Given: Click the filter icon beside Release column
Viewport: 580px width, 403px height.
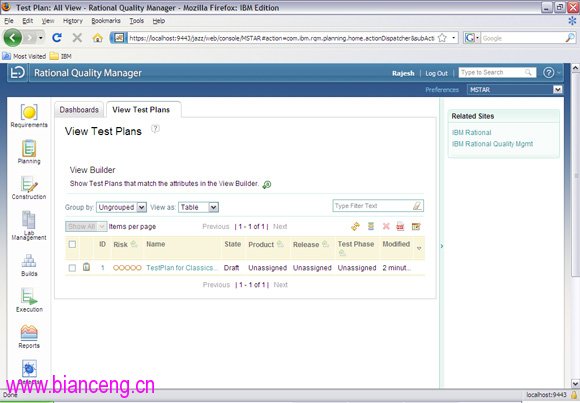Looking at the screenshot, I should (x=325, y=244).
